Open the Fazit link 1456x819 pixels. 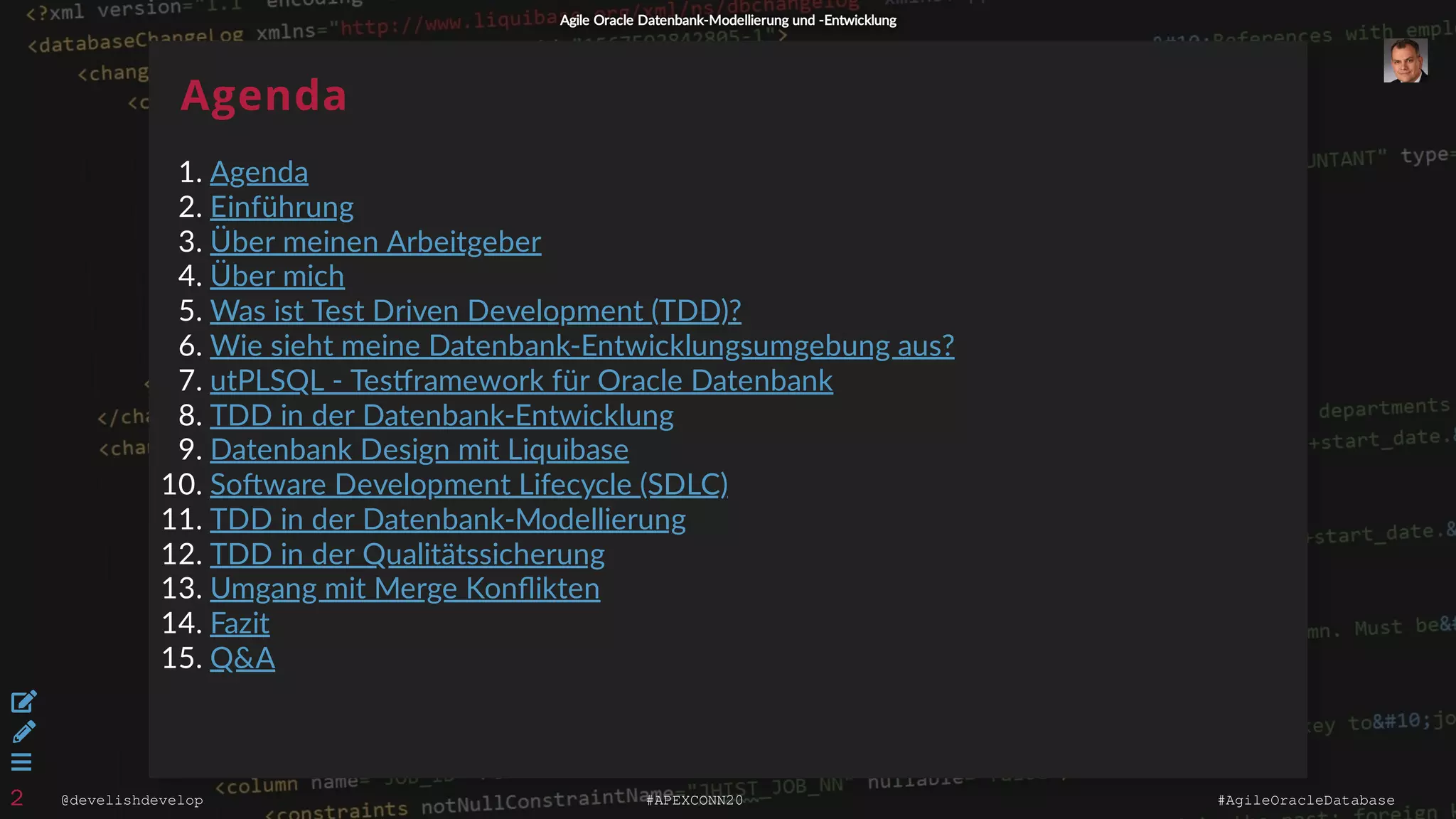click(x=240, y=623)
